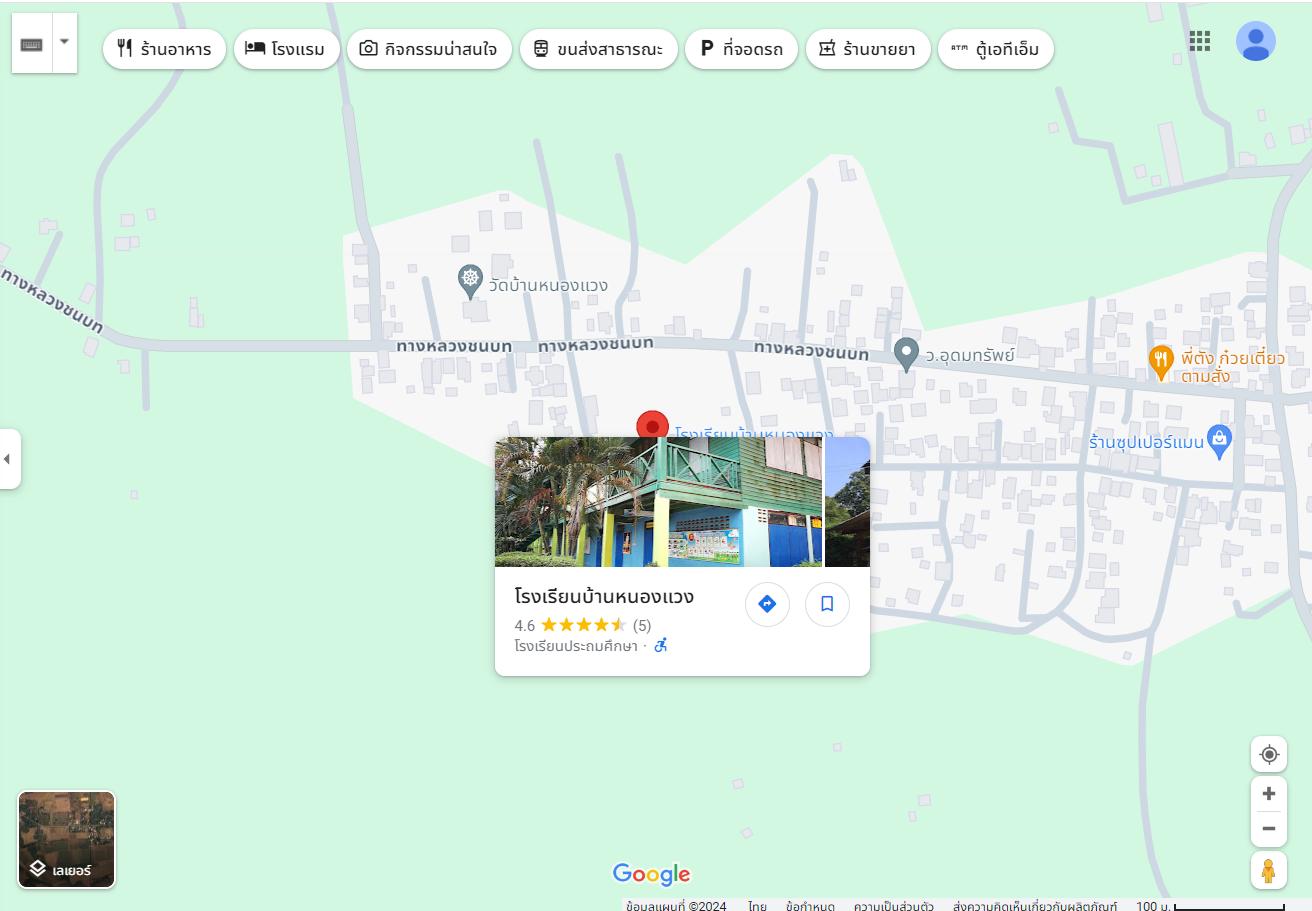Save โรงเรียนบ้านหนองแวง with the bookmark icon
The height and width of the screenshot is (911, 1312).
pos(827,604)
